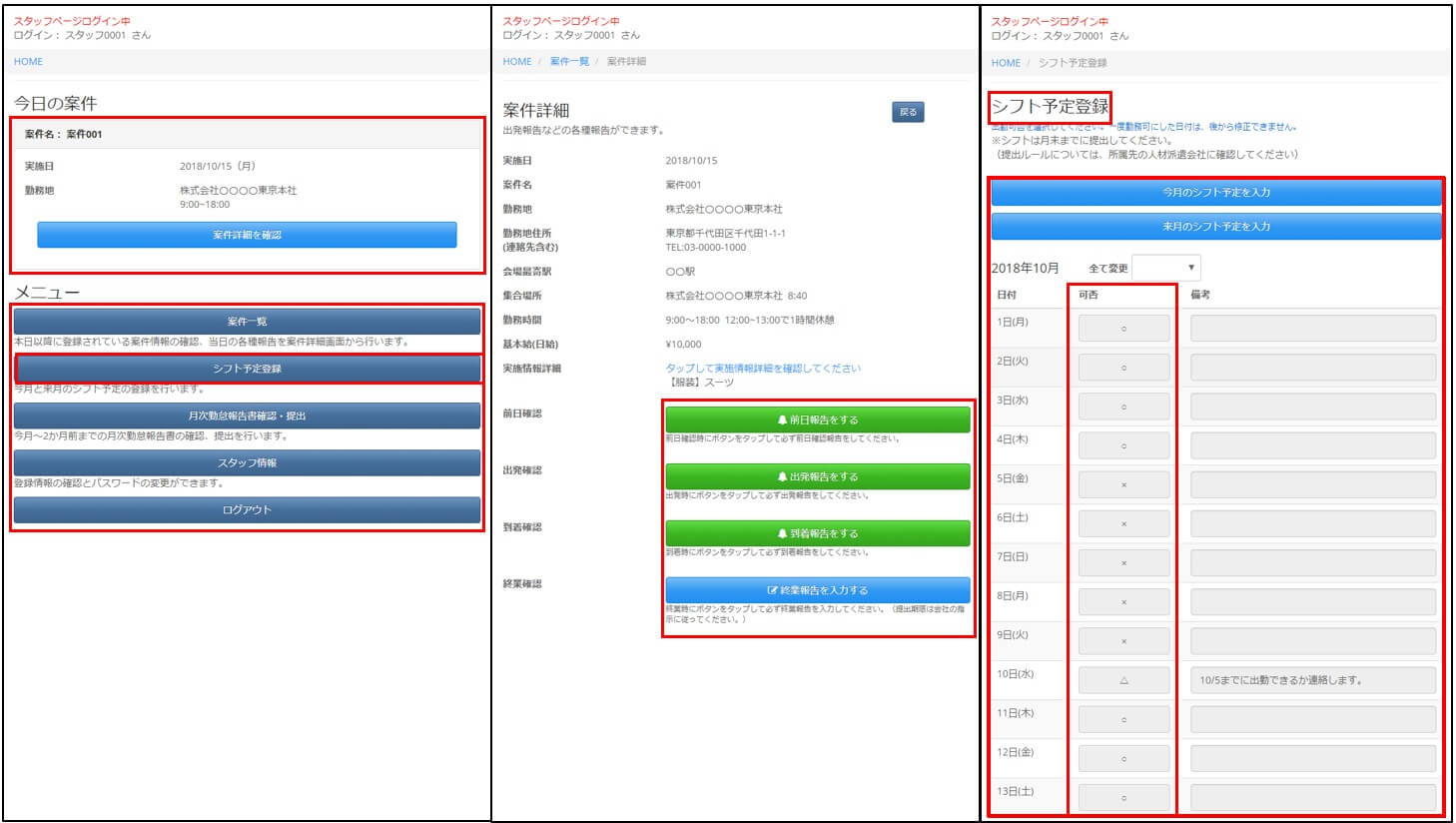Open the シフト予定登録 menu button
This screenshot has width=1456, height=823.
point(247,369)
